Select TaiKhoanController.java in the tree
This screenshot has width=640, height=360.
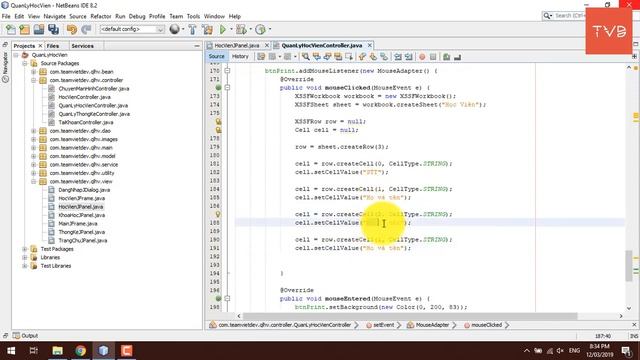86,122
